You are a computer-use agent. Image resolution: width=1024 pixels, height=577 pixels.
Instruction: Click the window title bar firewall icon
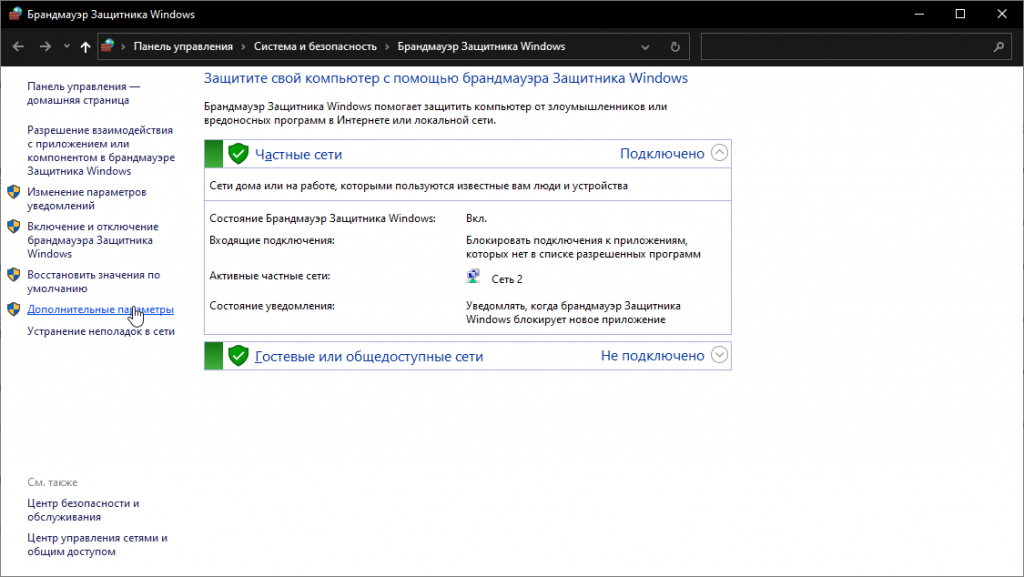[15, 14]
